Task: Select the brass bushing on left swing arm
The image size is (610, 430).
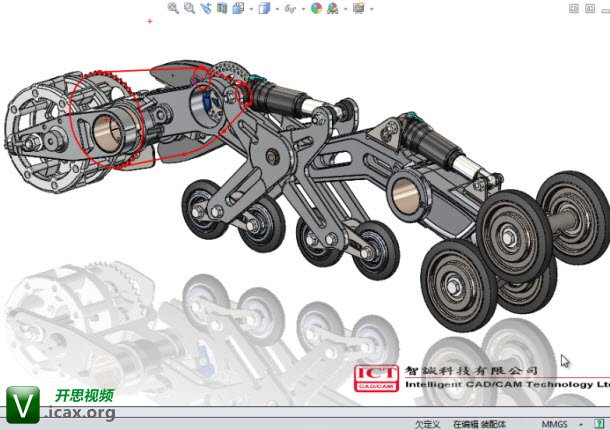Action: click(x=107, y=133)
